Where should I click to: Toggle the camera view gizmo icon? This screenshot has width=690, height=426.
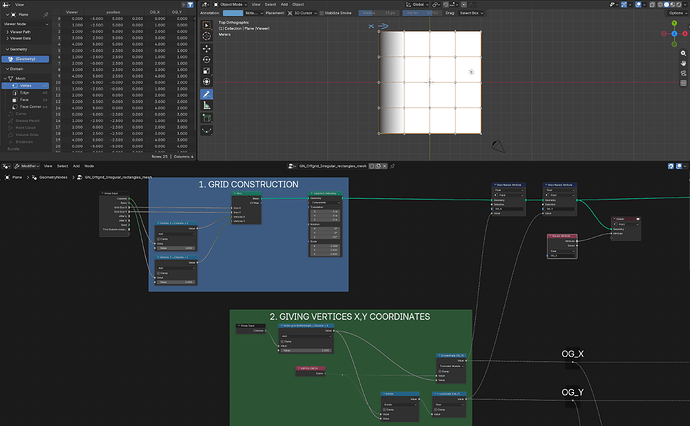(683, 73)
